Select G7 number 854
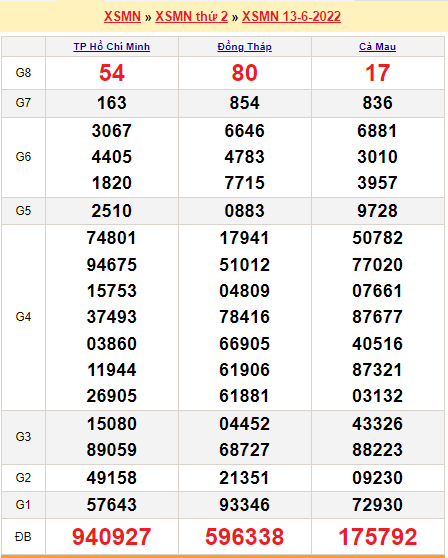This screenshot has width=448, height=558. tap(244, 103)
